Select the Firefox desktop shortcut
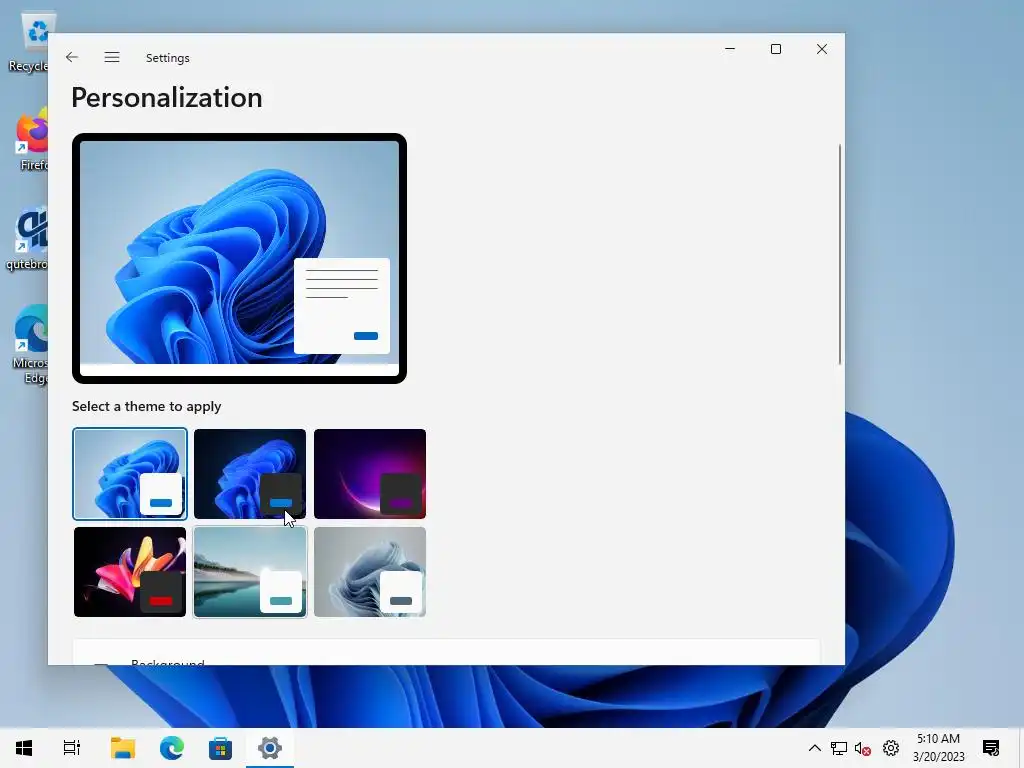Viewport: 1024px width, 768px height. tap(29, 141)
